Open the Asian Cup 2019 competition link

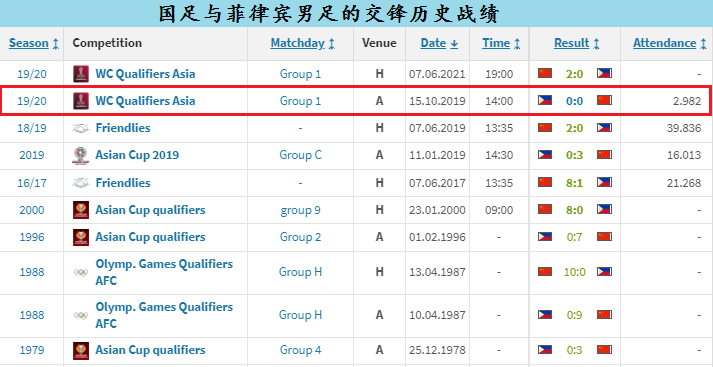(137, 155)
